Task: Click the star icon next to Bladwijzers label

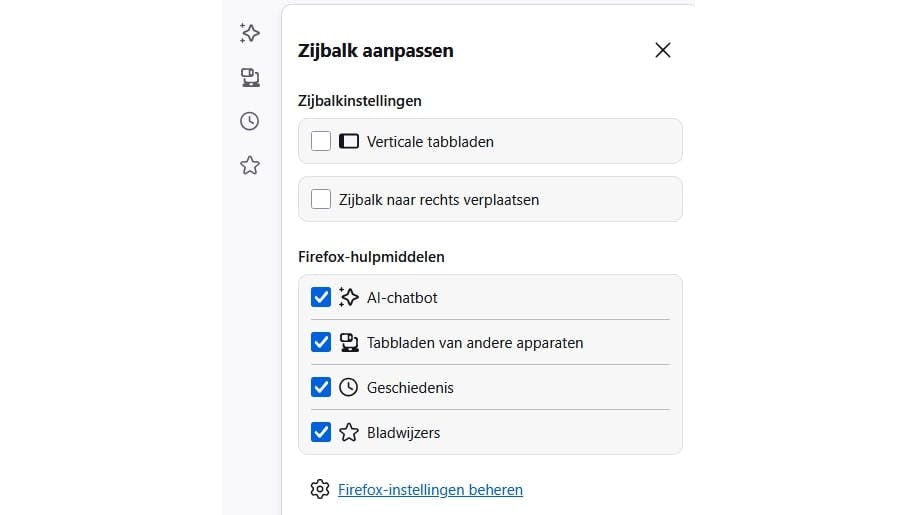Action: pyautogui.click(x=349, y=432)
